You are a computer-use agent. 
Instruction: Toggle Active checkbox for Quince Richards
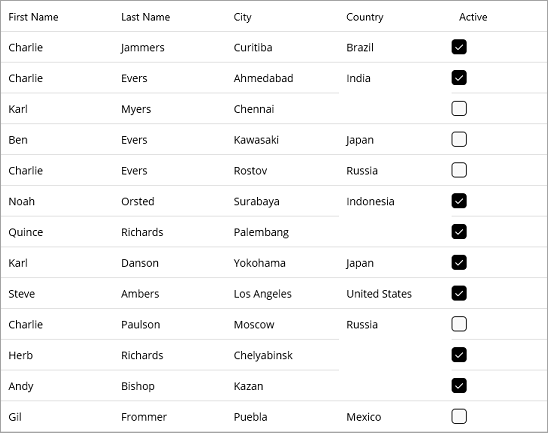click(459, 231)
